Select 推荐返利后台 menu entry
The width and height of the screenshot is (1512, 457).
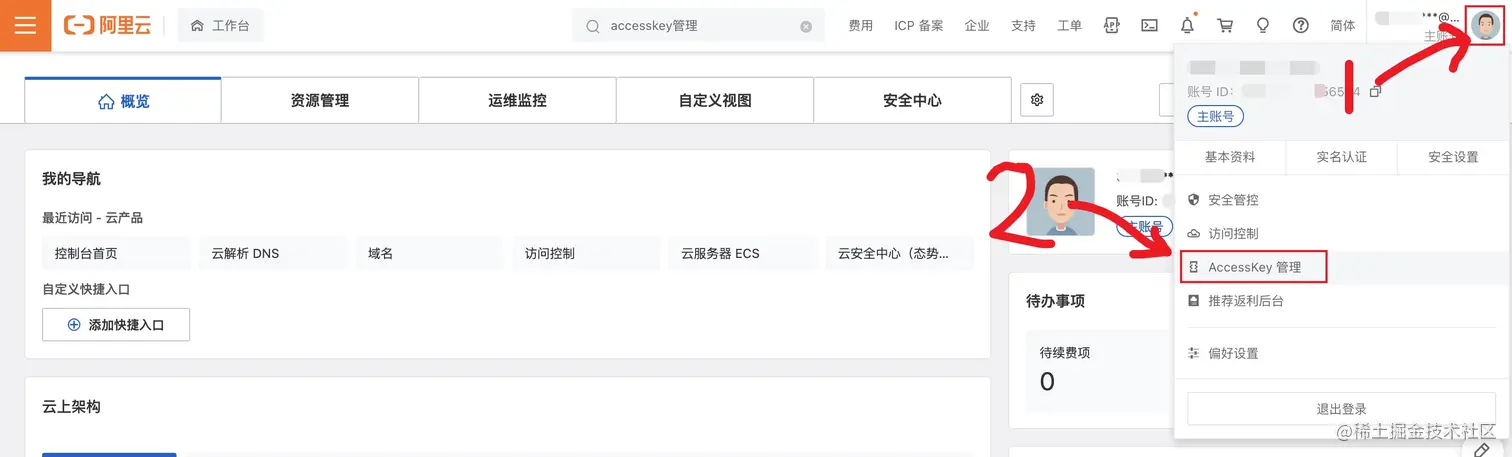tap(1342, 300)
